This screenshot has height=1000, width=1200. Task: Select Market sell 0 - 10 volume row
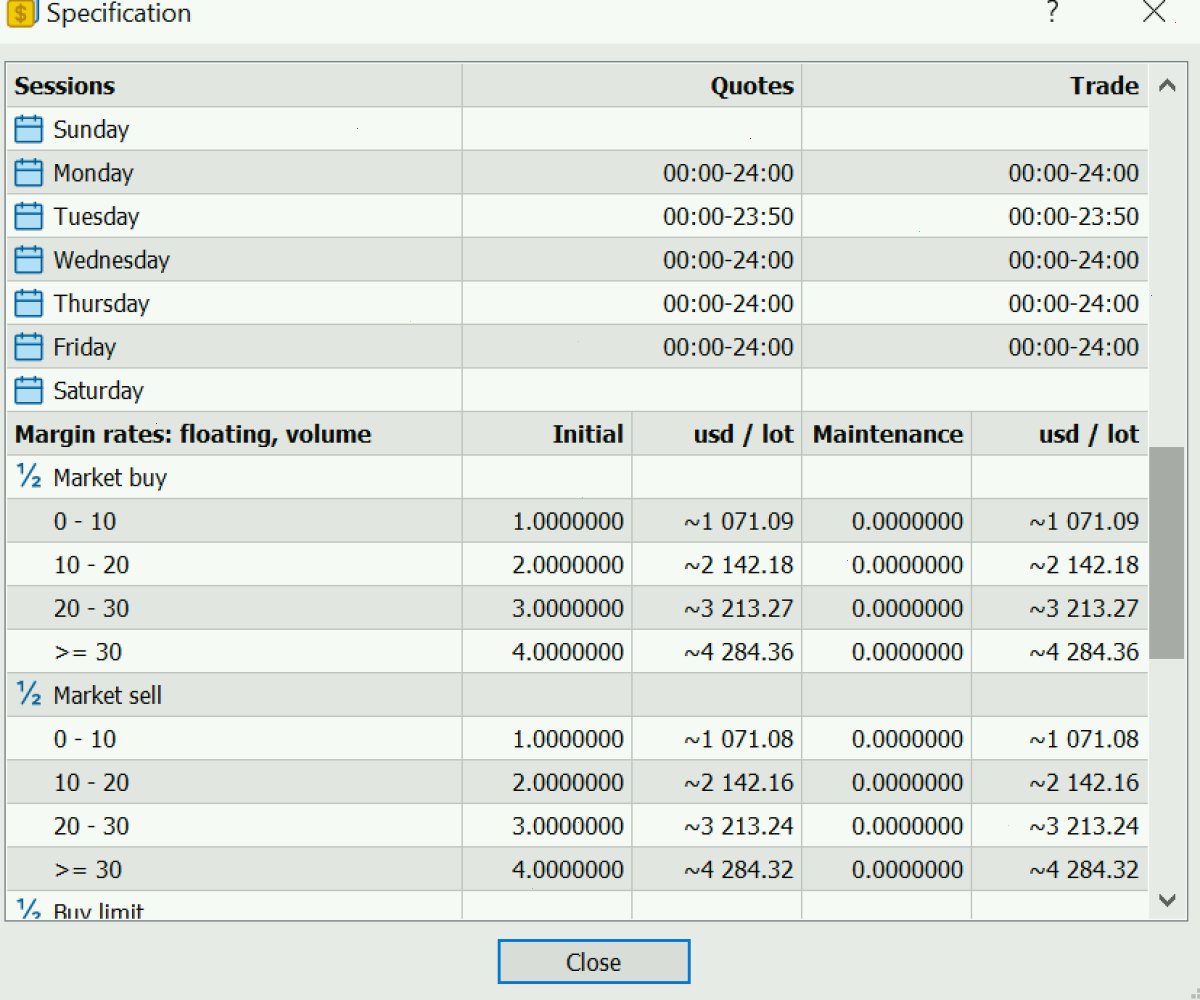tap(578, 739)
